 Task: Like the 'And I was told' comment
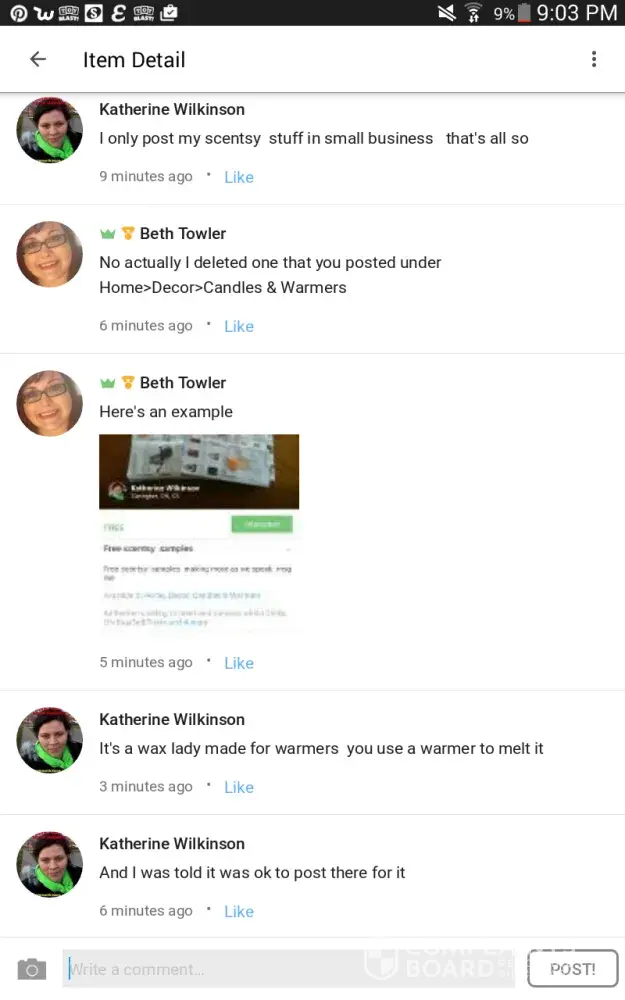(x=239, y=912)
